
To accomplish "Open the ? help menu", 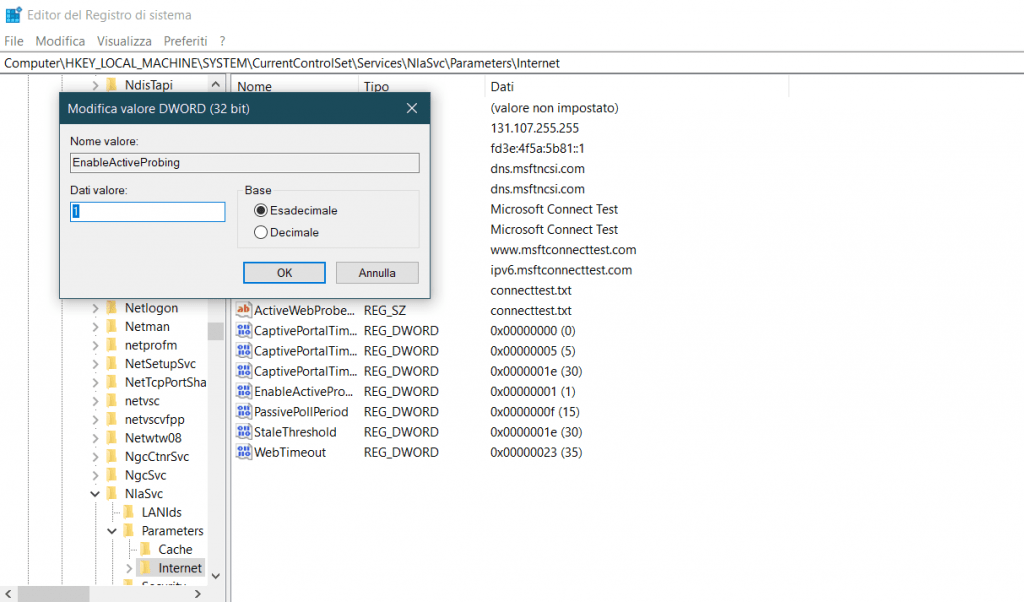I will [223, 41].
